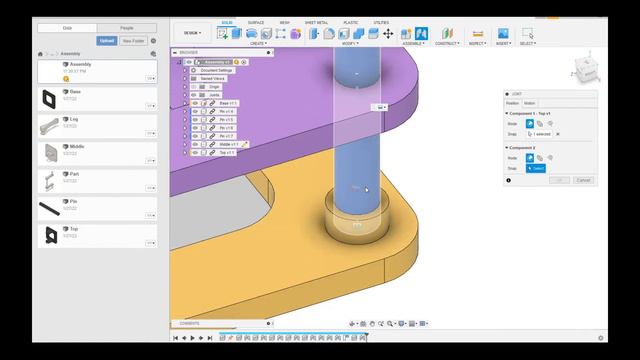Hide the Pin v1:5 component

coord(195,120)
